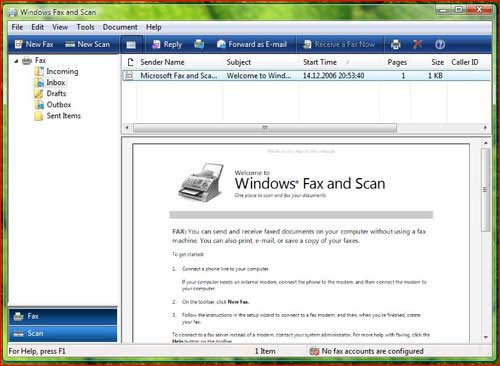
Task: Start a New Scan from toolbar
Action: tap(87, 44)
